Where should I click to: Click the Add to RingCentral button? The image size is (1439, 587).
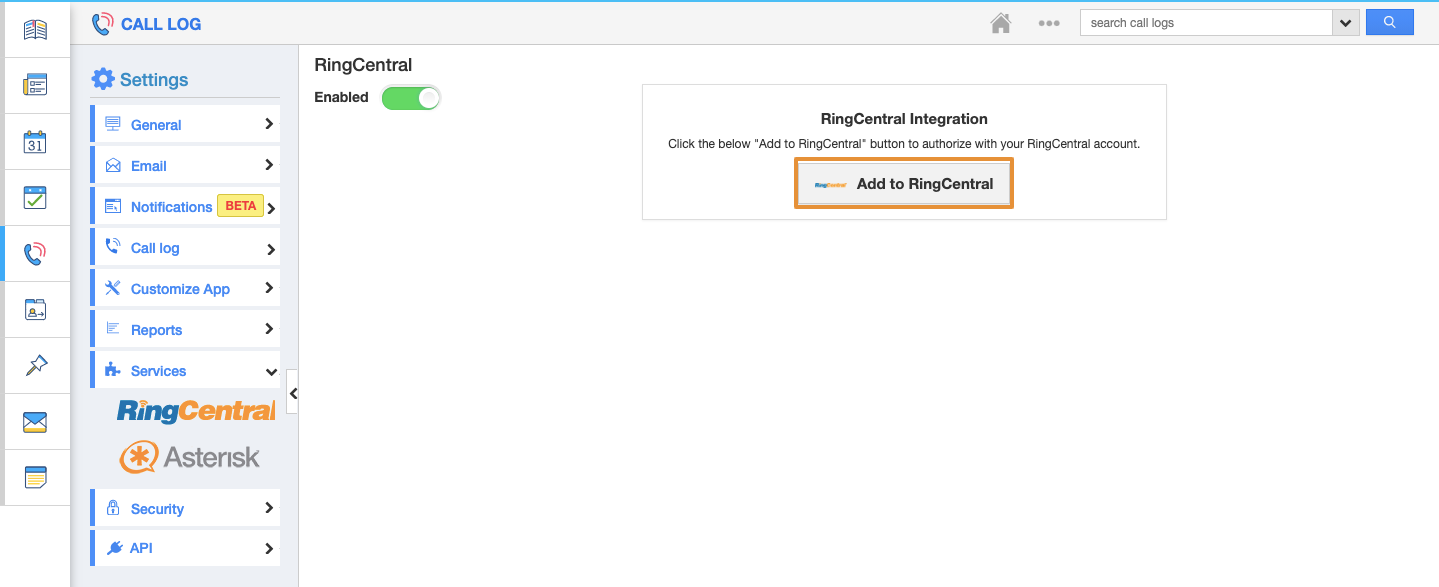(904, 184)
